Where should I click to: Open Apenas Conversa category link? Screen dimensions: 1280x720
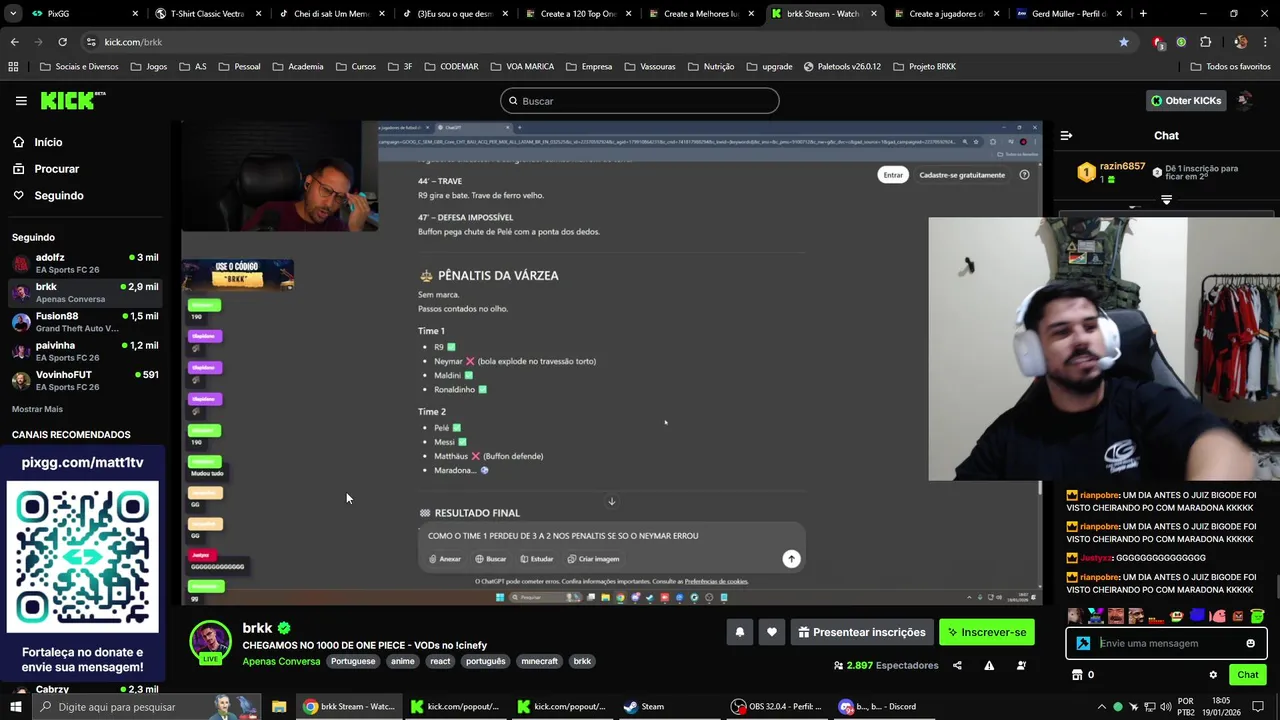(281, 661)
